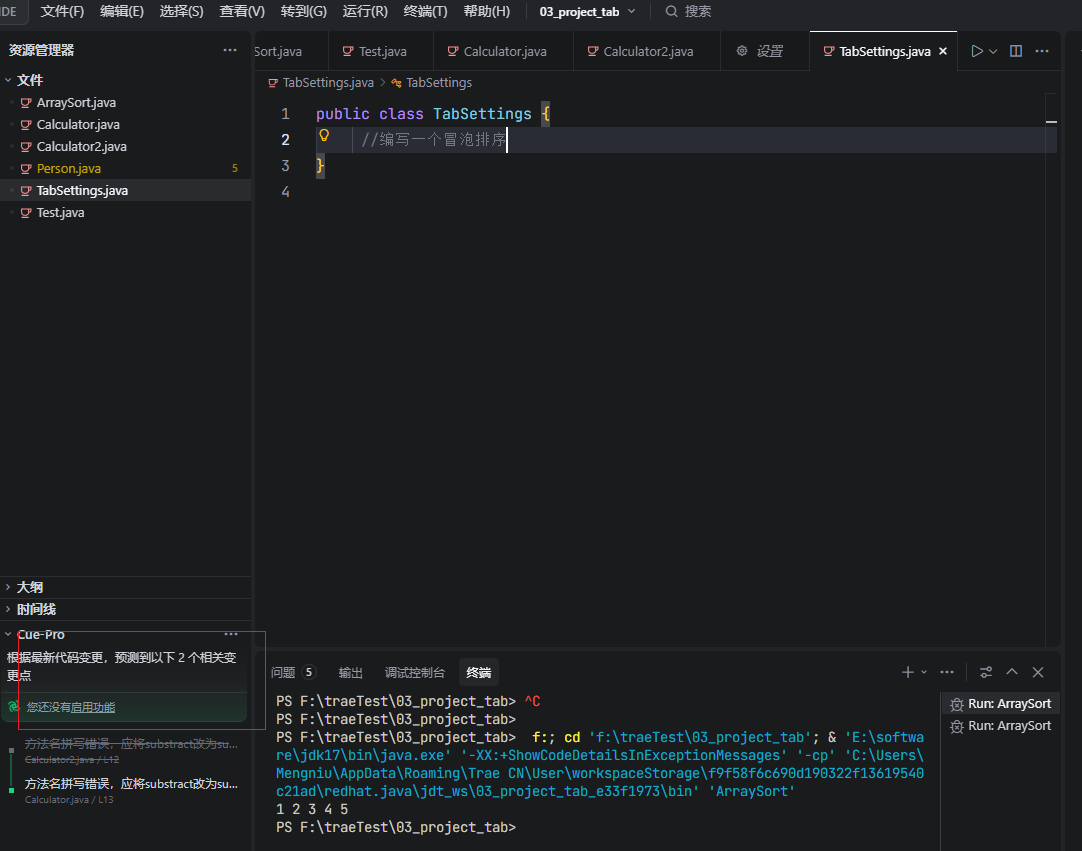1082x851 pixels.
Task: Select the second Run: ArraySort terminal
Action: click(x=1001, y=726)
